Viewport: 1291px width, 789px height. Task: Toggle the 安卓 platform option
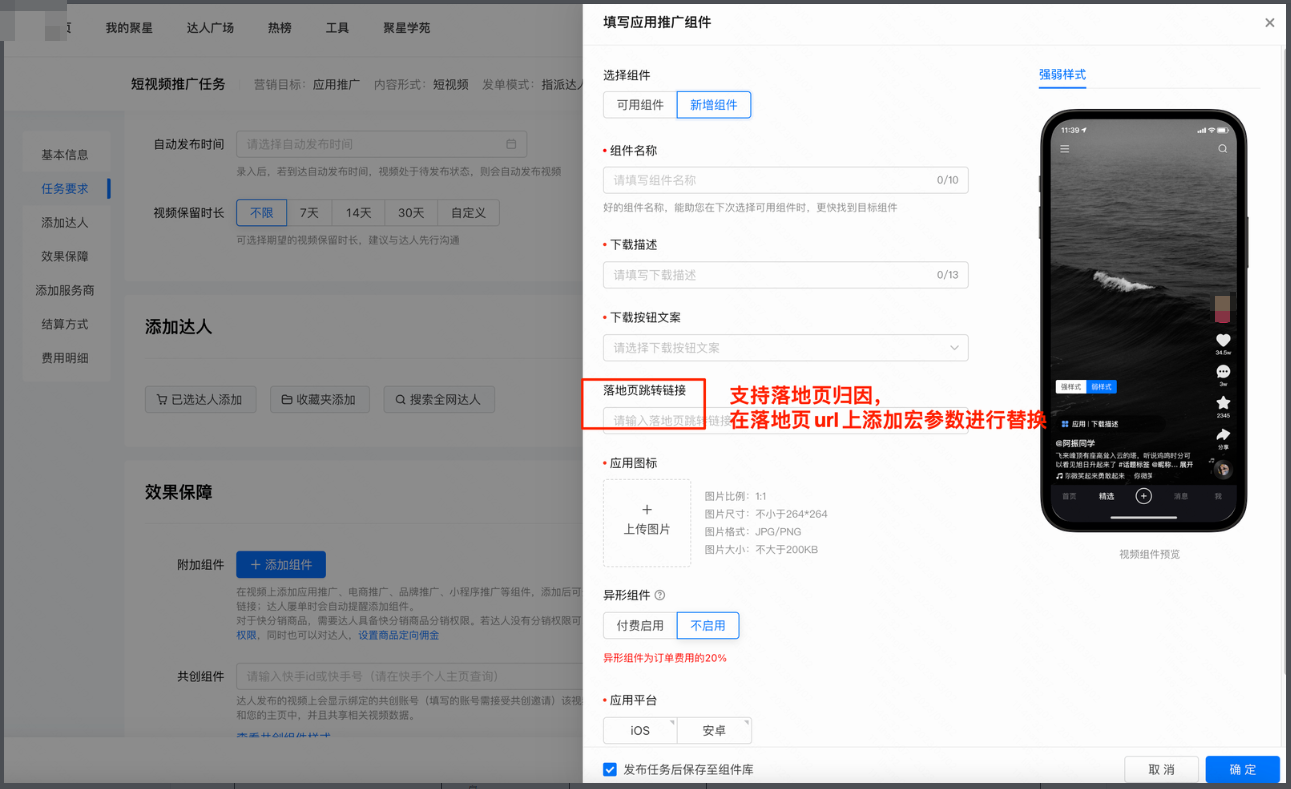(714, 731)
